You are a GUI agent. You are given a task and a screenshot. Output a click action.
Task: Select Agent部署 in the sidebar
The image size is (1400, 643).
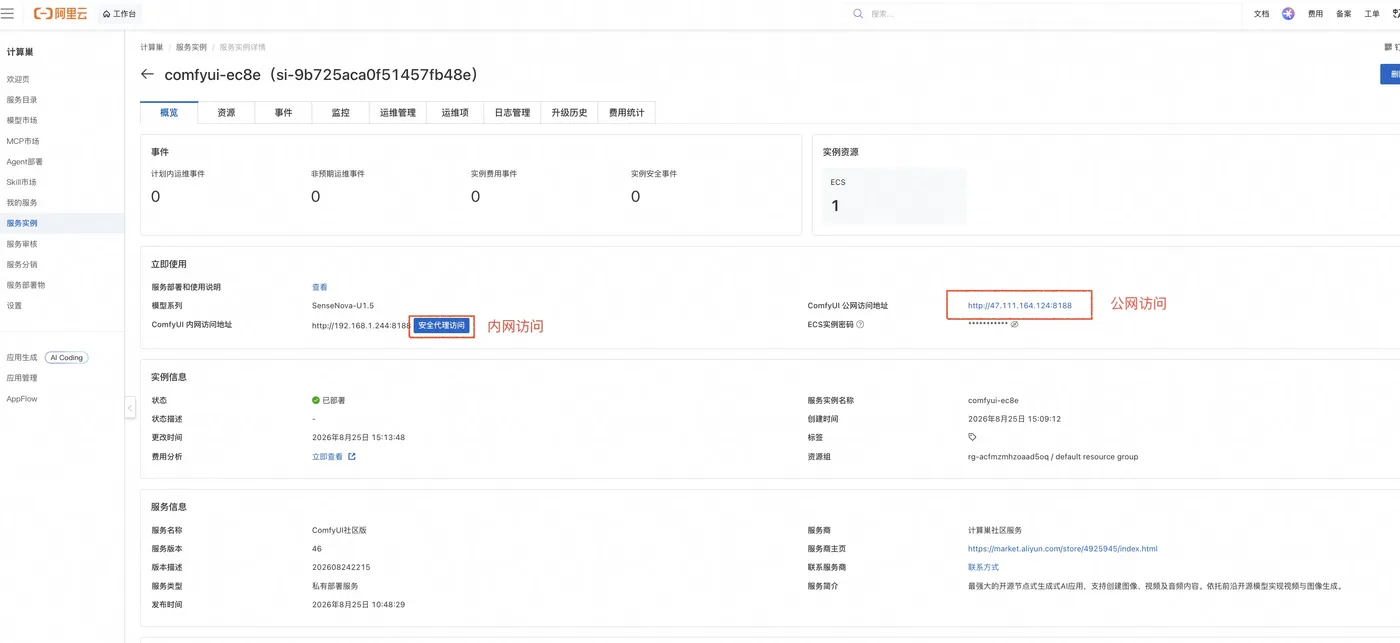(25, 162)
